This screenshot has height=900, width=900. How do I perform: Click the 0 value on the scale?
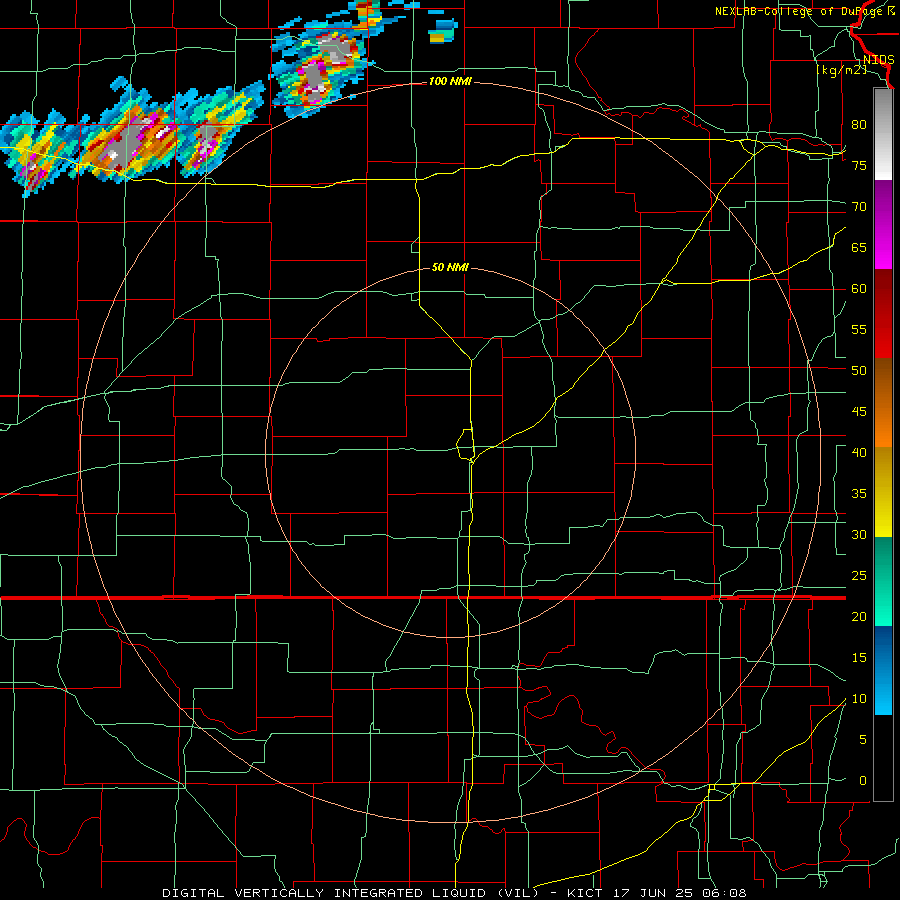tap(863, 781)
